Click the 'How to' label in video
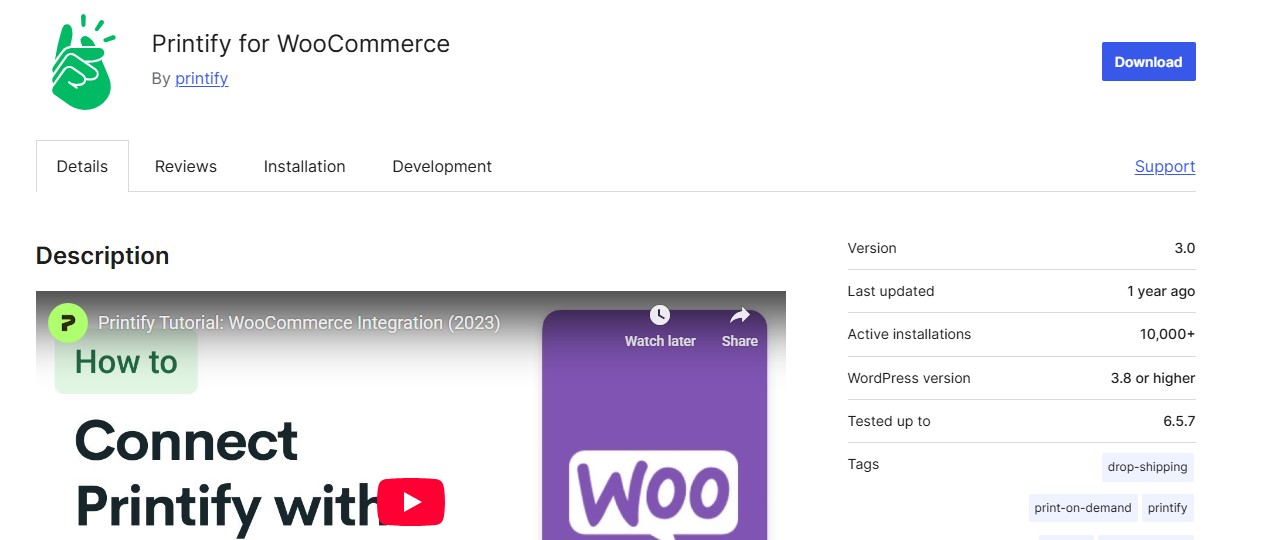Viewport: 1281px width, 540px height. (126, 362)
